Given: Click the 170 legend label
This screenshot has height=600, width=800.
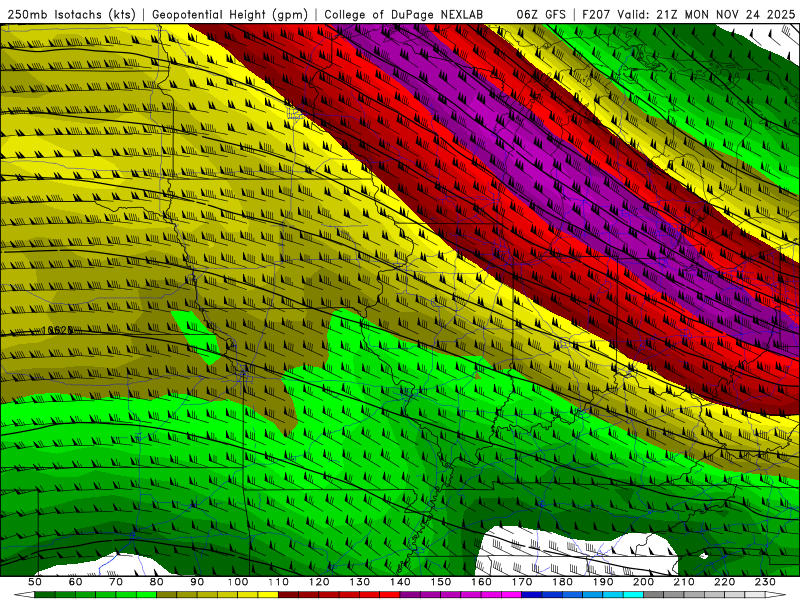Looking at the screenshot, I should point(522,582).
